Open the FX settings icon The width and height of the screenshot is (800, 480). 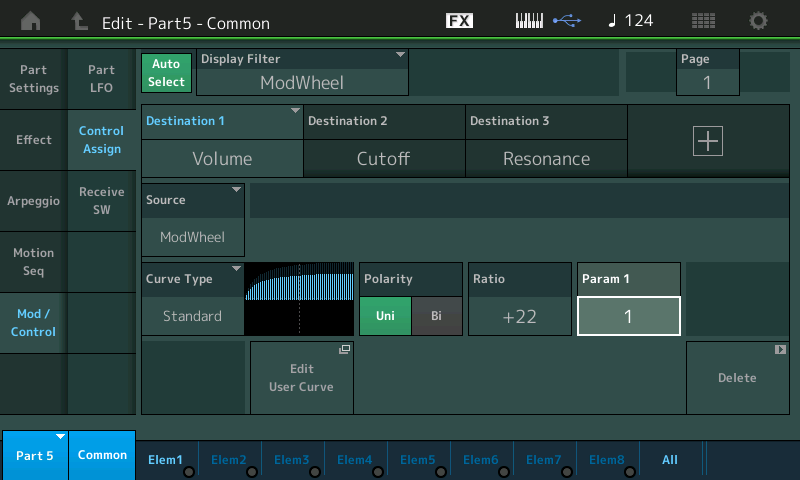coord(459,21)
